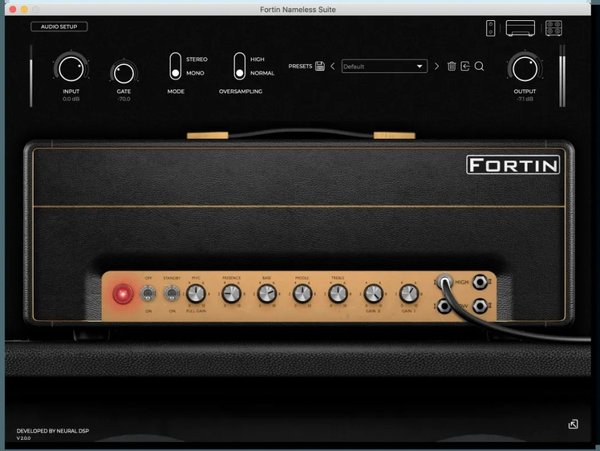Open the Default preset dropdown
Screen dimensions: 600x451
[x=384, y=66]
